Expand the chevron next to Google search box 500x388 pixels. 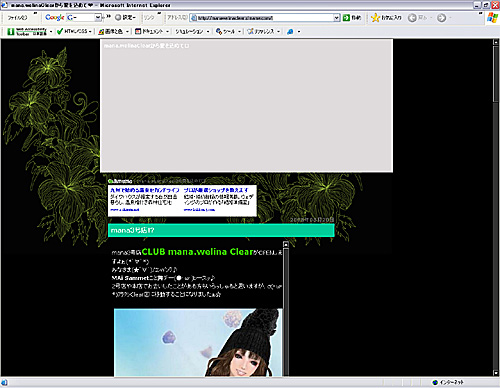pyautogui.click(x=108, y=16)
